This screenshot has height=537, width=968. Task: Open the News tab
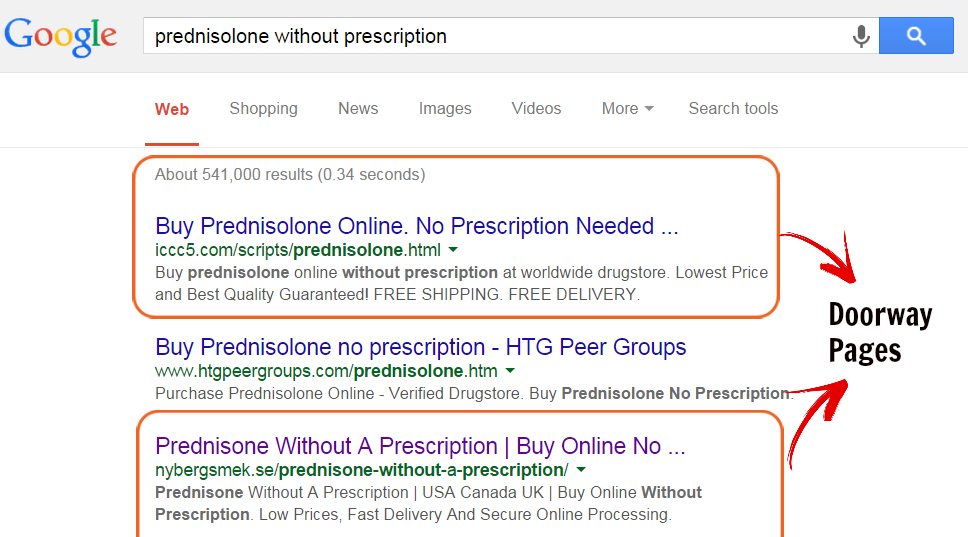pos(358,109)
